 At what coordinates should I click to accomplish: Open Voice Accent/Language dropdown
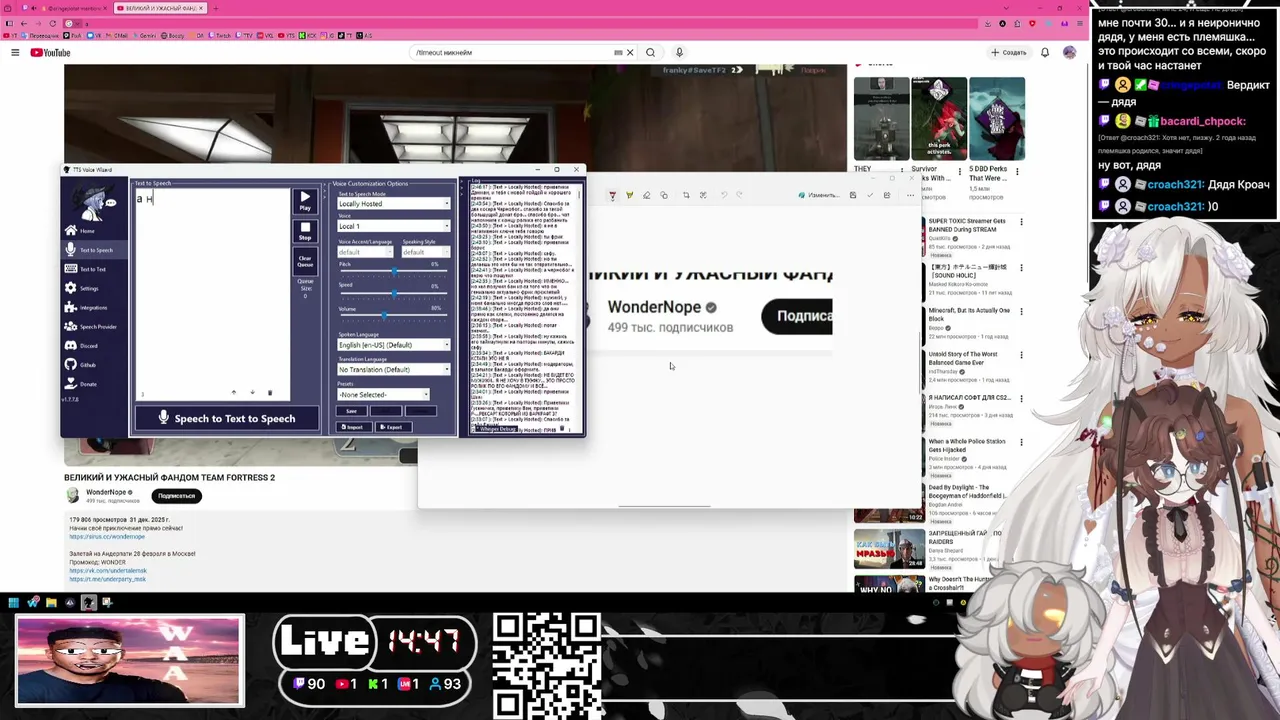click(x=365, y=252)
